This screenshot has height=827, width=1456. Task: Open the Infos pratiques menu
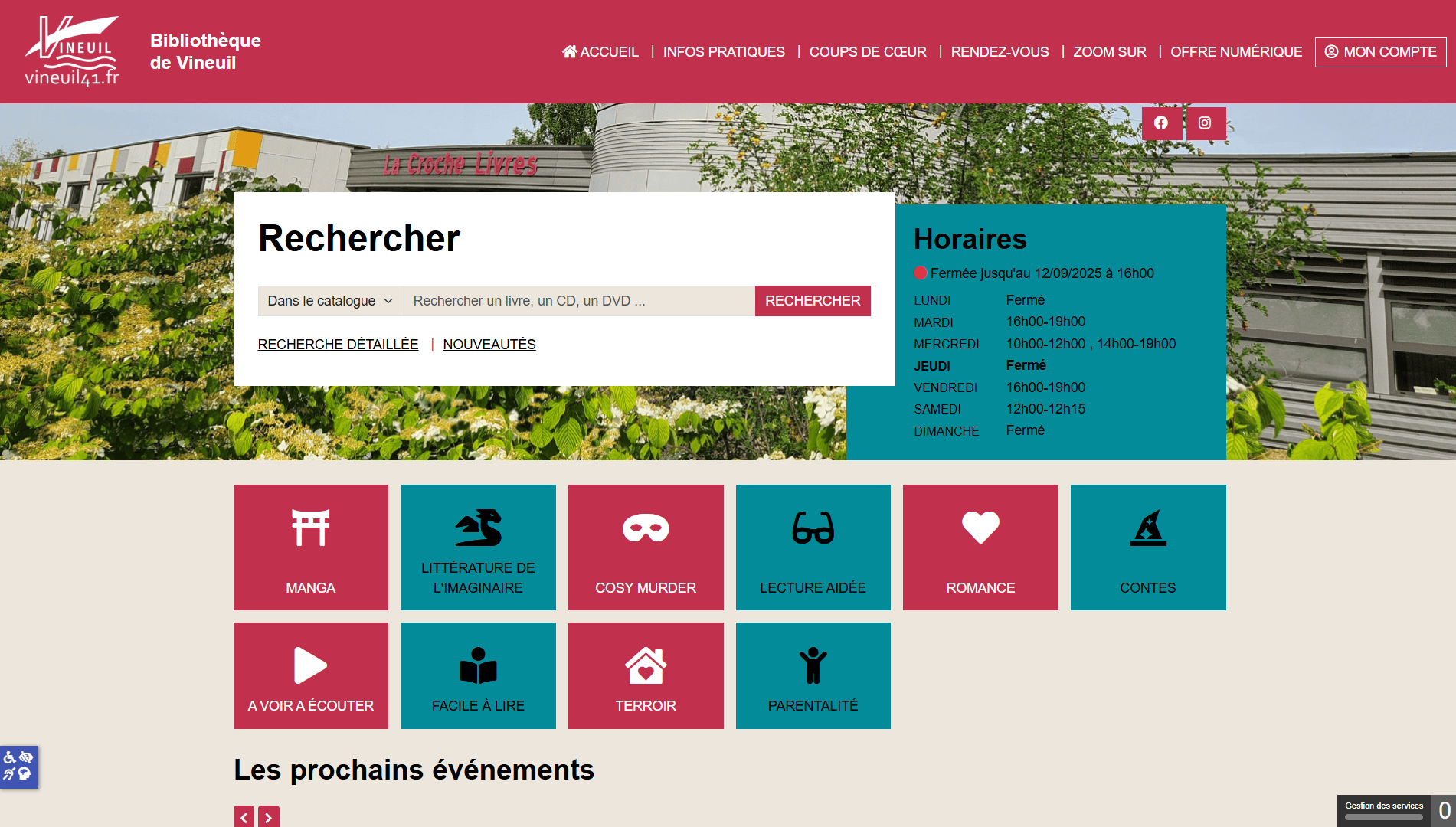tap(723, 52)
